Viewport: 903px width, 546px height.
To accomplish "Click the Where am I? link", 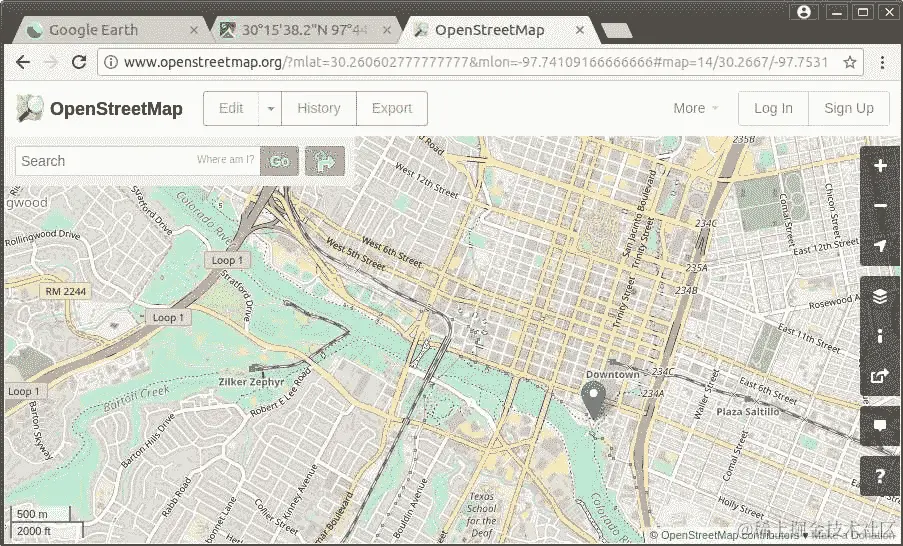I will tap(225, 160).
